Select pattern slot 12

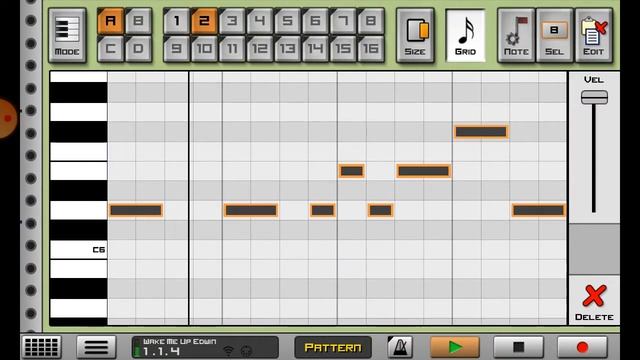tap(260, 49)
